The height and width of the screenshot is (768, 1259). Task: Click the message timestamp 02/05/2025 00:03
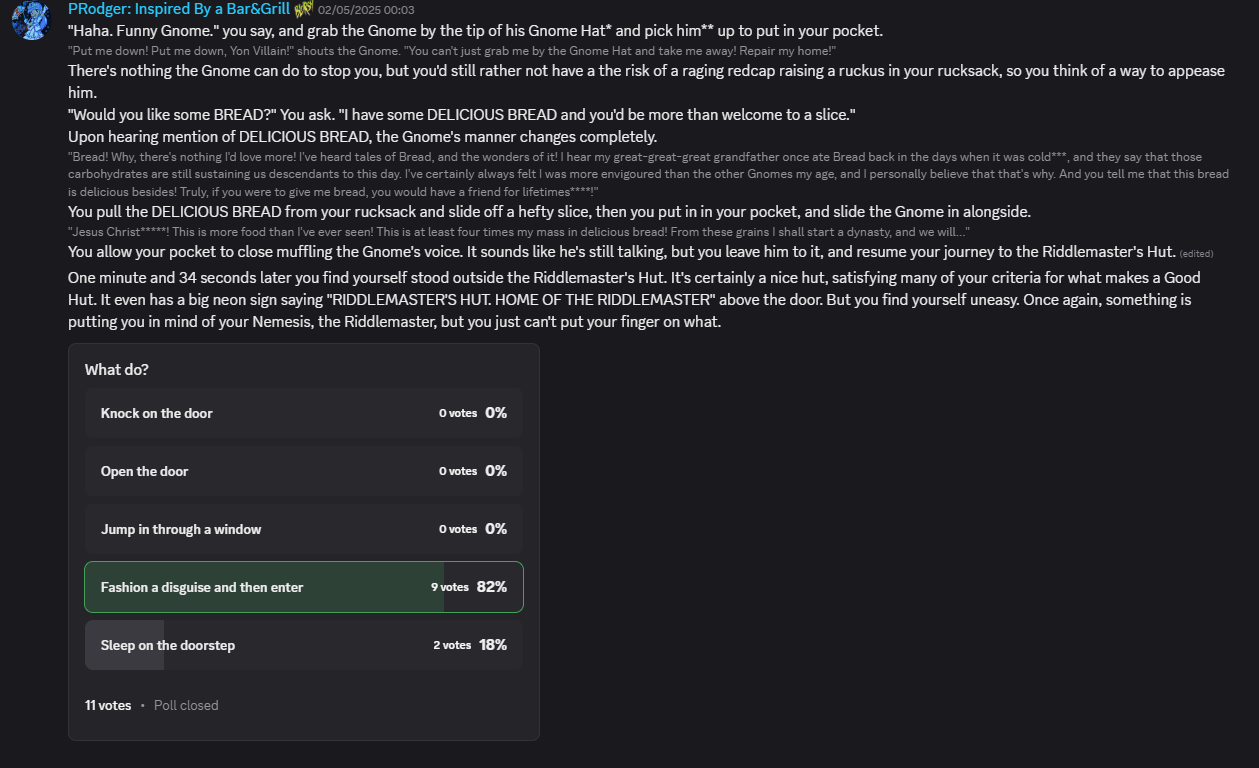pos(366,10)
